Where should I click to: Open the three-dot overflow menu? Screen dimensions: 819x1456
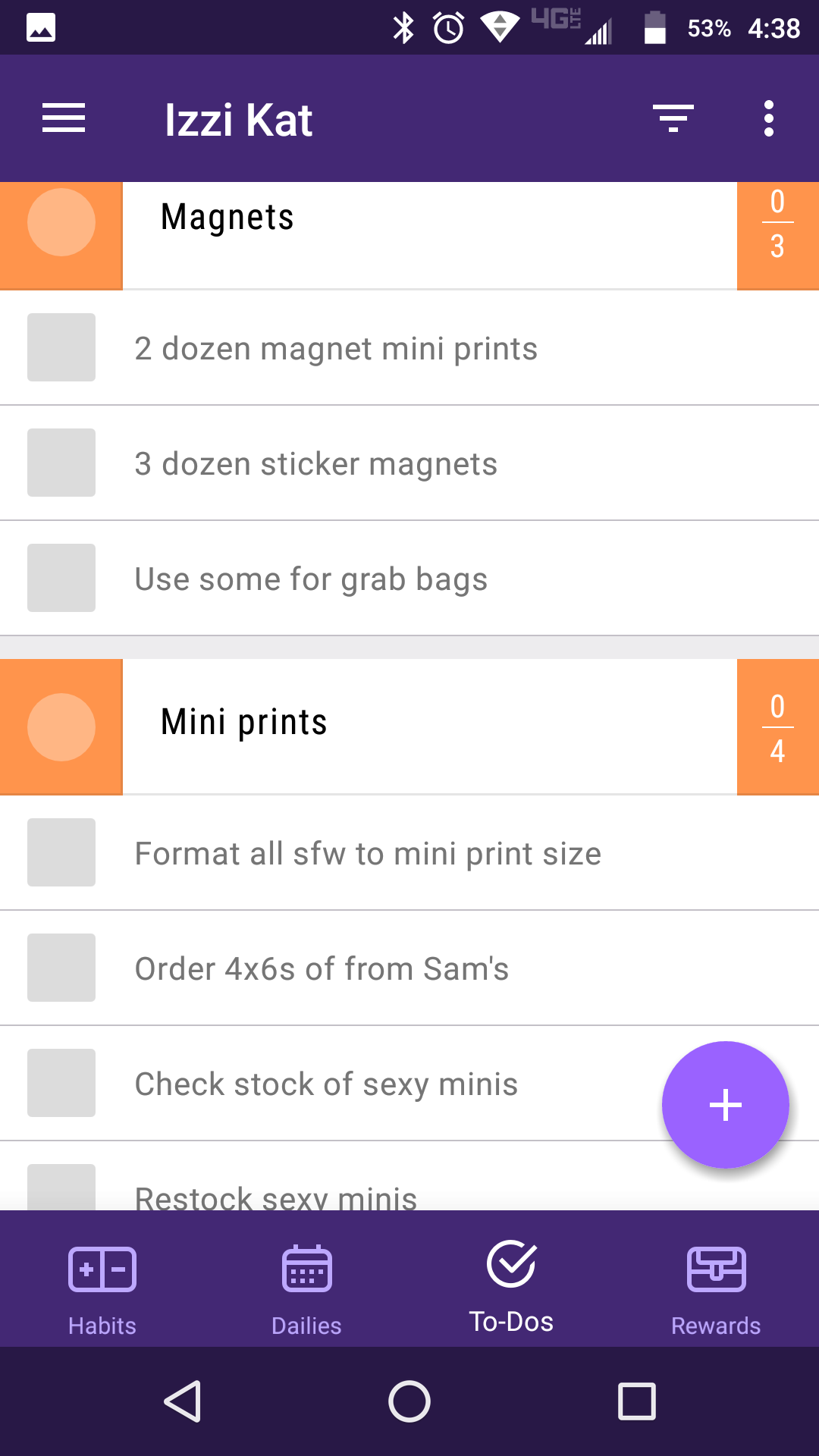pyautogui.click(x=769, y=118)
